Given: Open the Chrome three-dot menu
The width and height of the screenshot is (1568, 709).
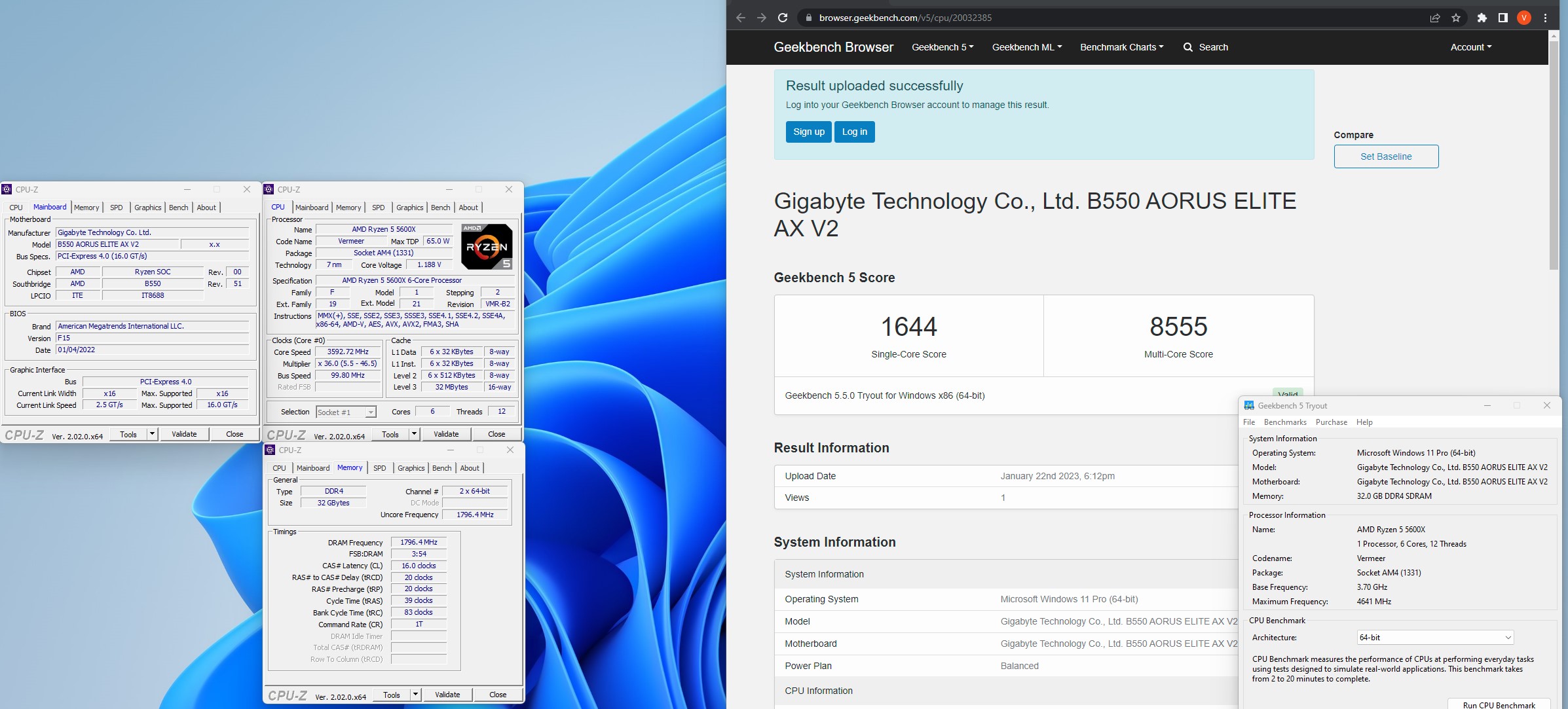Looking at the screenshot, I should (1545, 18).
